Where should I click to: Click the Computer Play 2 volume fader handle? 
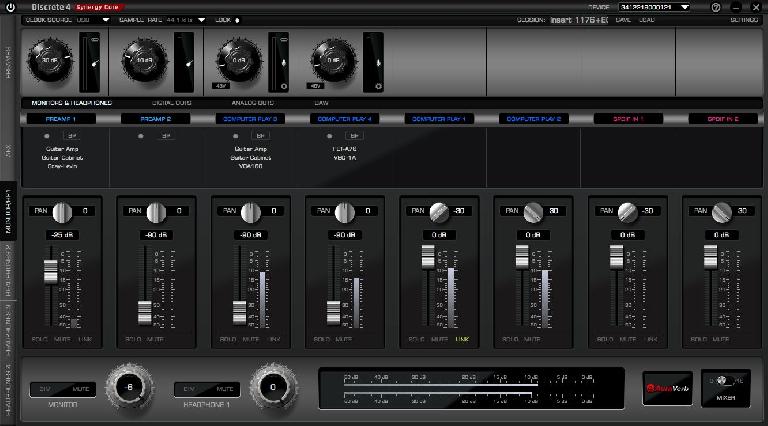[522, 257]
